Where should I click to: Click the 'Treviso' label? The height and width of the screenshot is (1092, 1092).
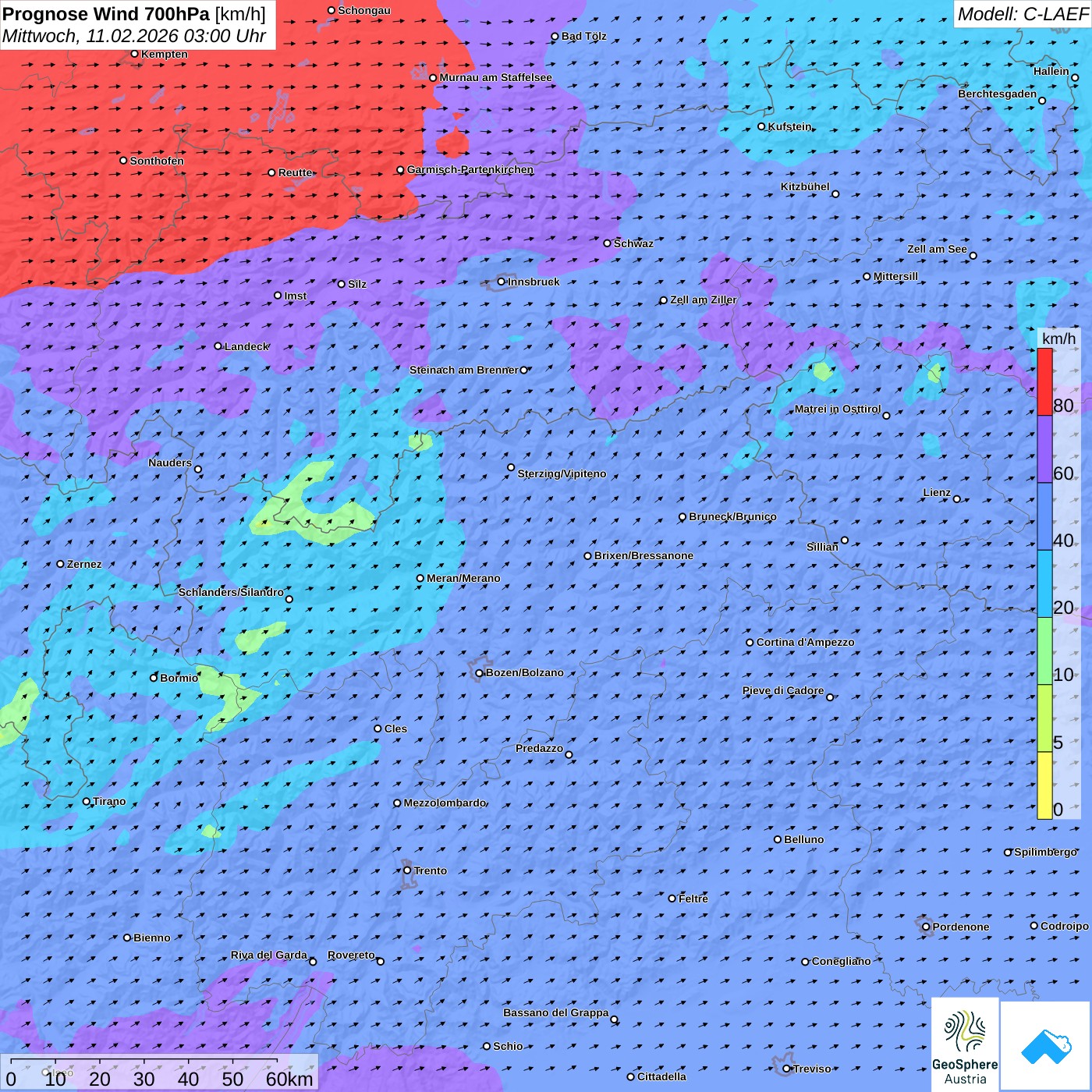click(812, 1069)
